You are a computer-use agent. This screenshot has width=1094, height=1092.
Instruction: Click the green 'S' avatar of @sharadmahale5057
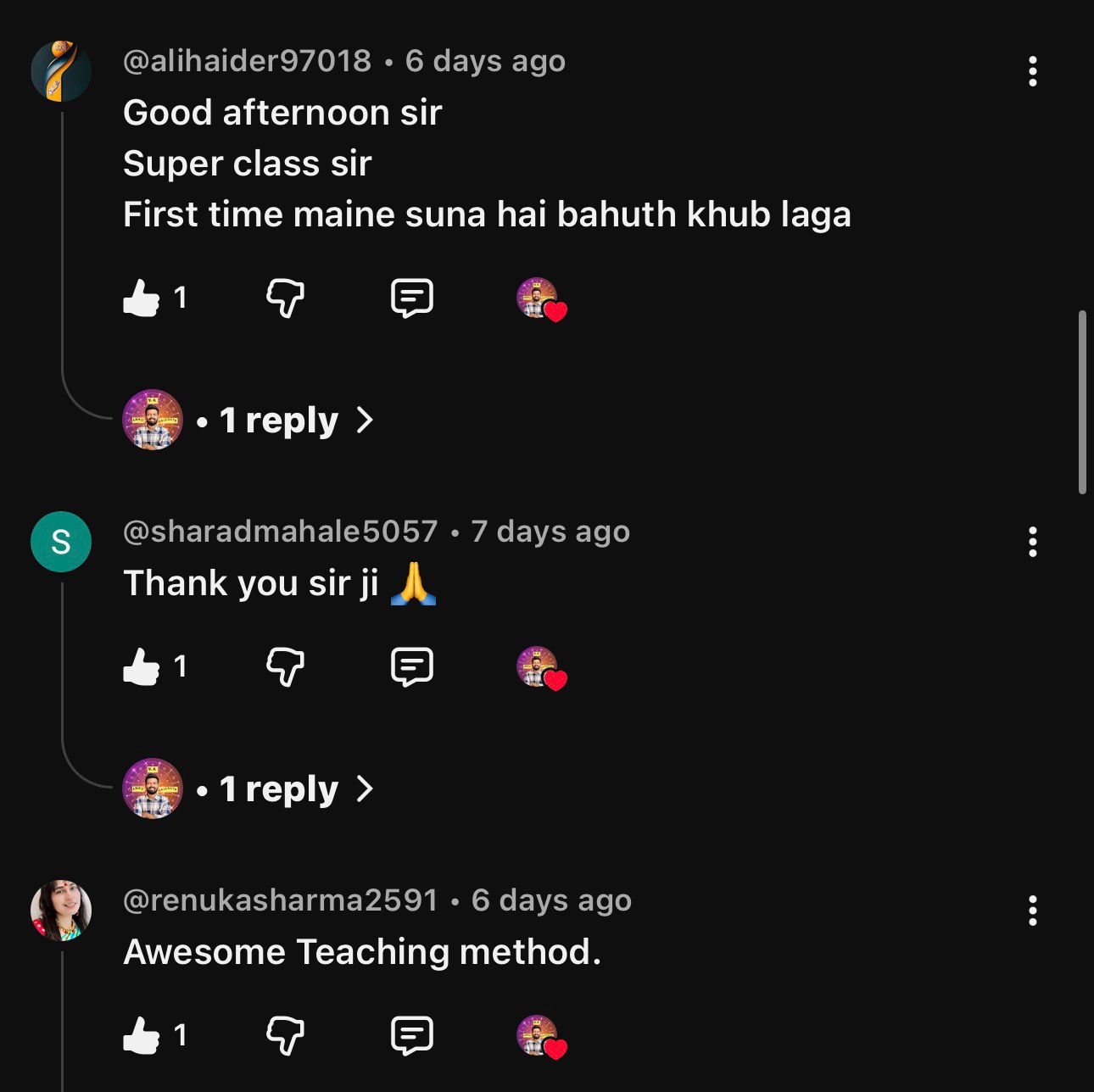61,542
